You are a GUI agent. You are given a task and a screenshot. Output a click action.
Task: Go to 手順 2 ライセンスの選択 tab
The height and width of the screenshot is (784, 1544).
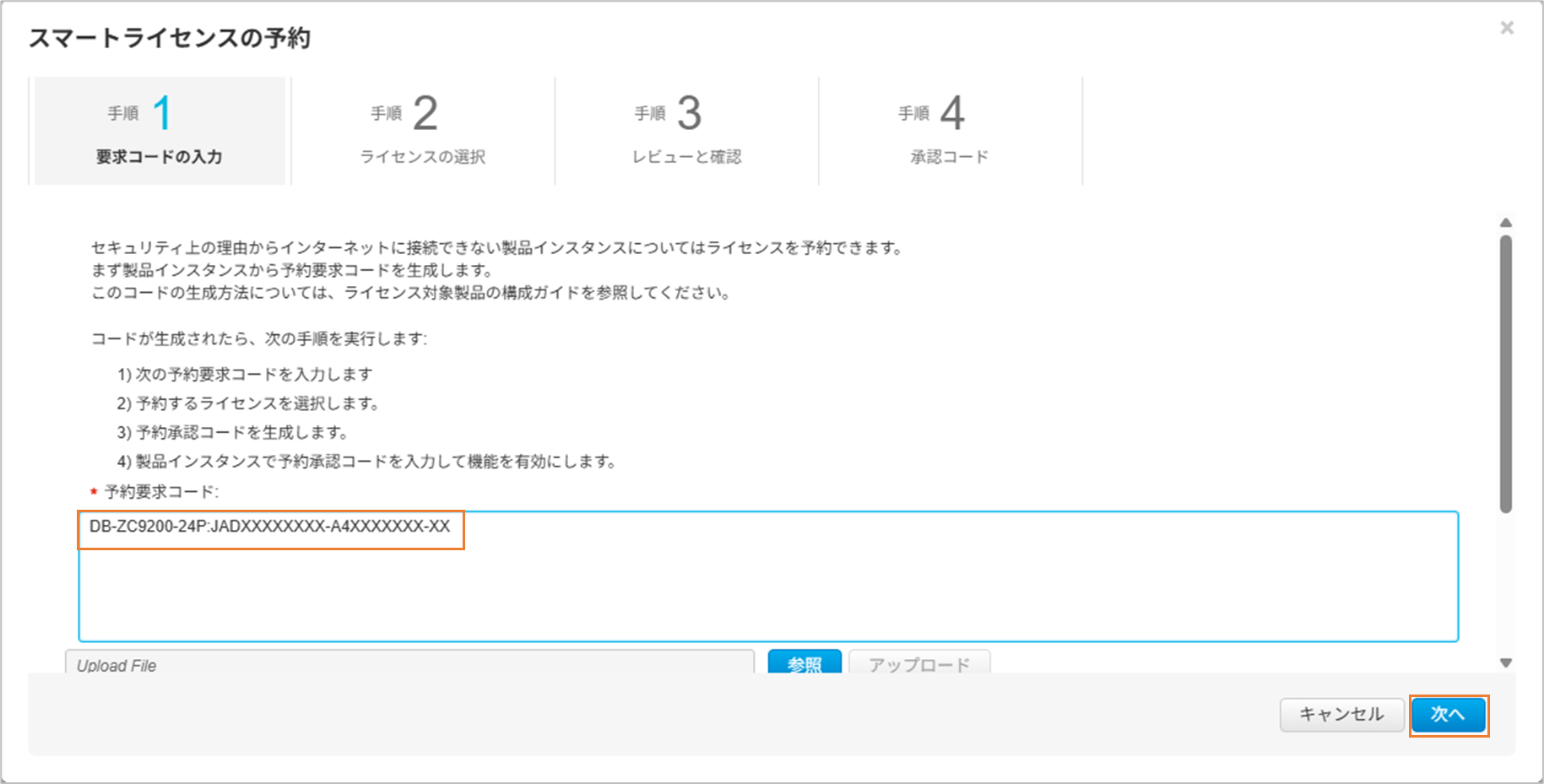pos(423,131)
